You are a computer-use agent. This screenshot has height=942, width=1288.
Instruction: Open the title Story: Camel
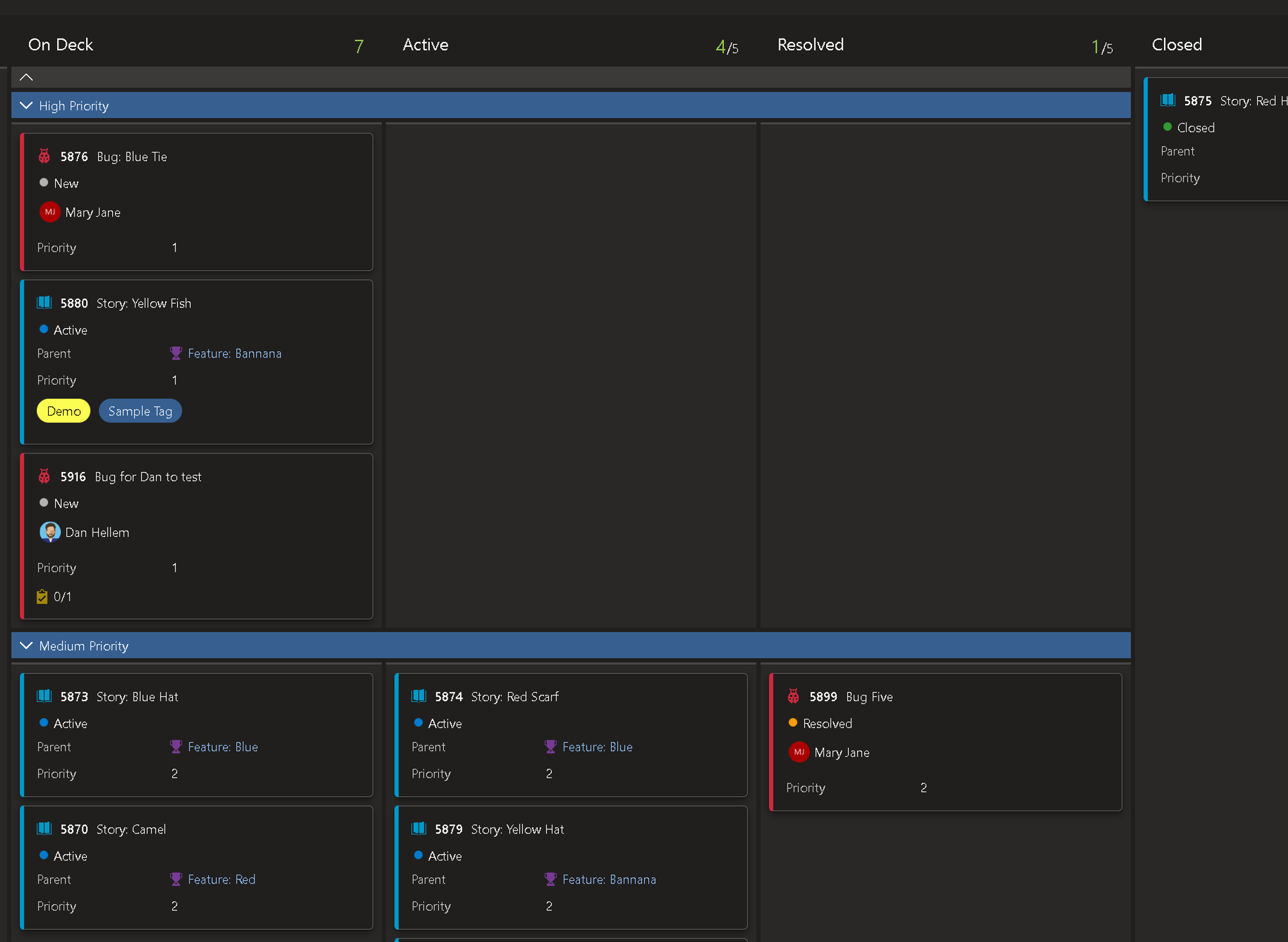click(131, 829)
